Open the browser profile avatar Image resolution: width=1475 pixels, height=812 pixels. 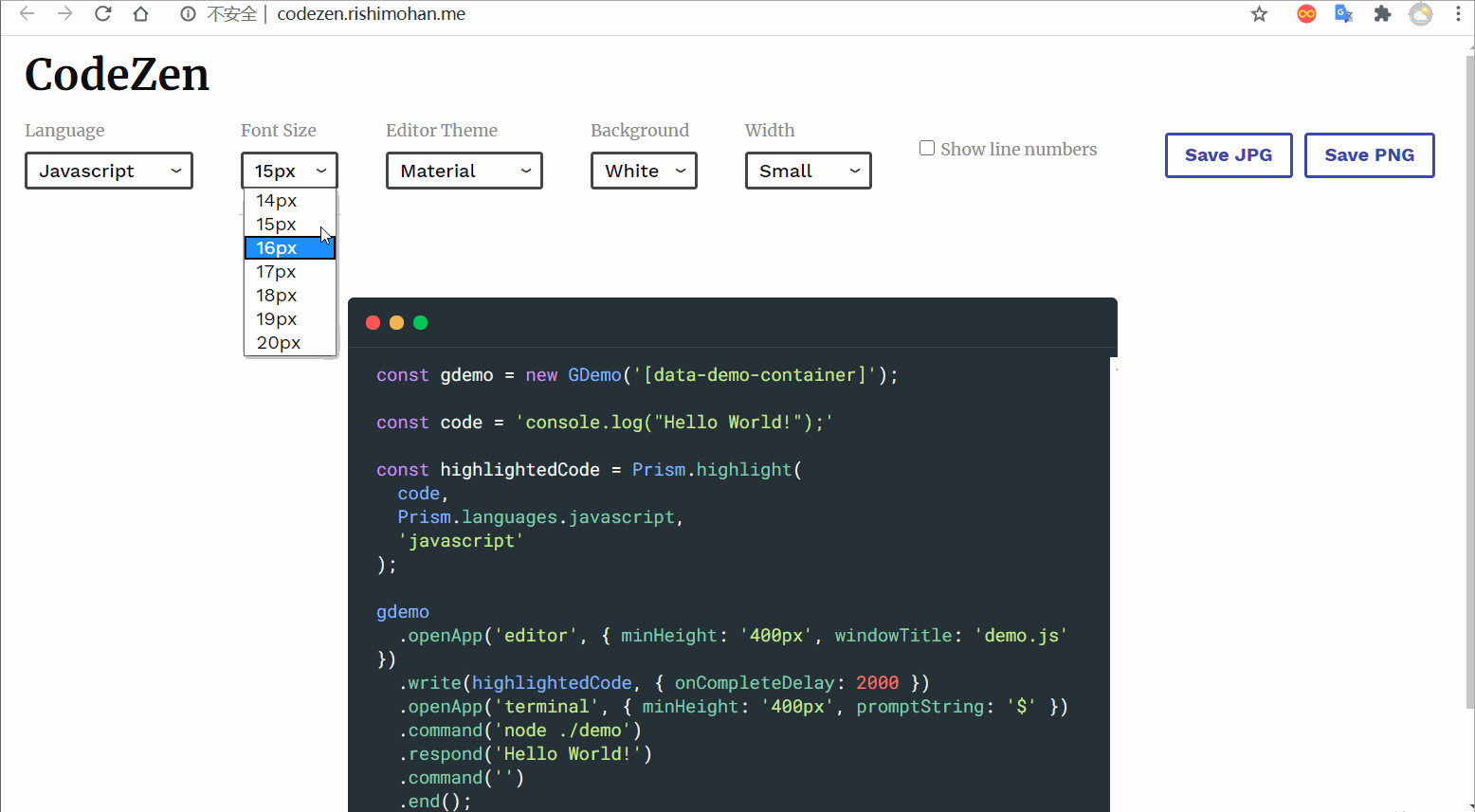1420,14
